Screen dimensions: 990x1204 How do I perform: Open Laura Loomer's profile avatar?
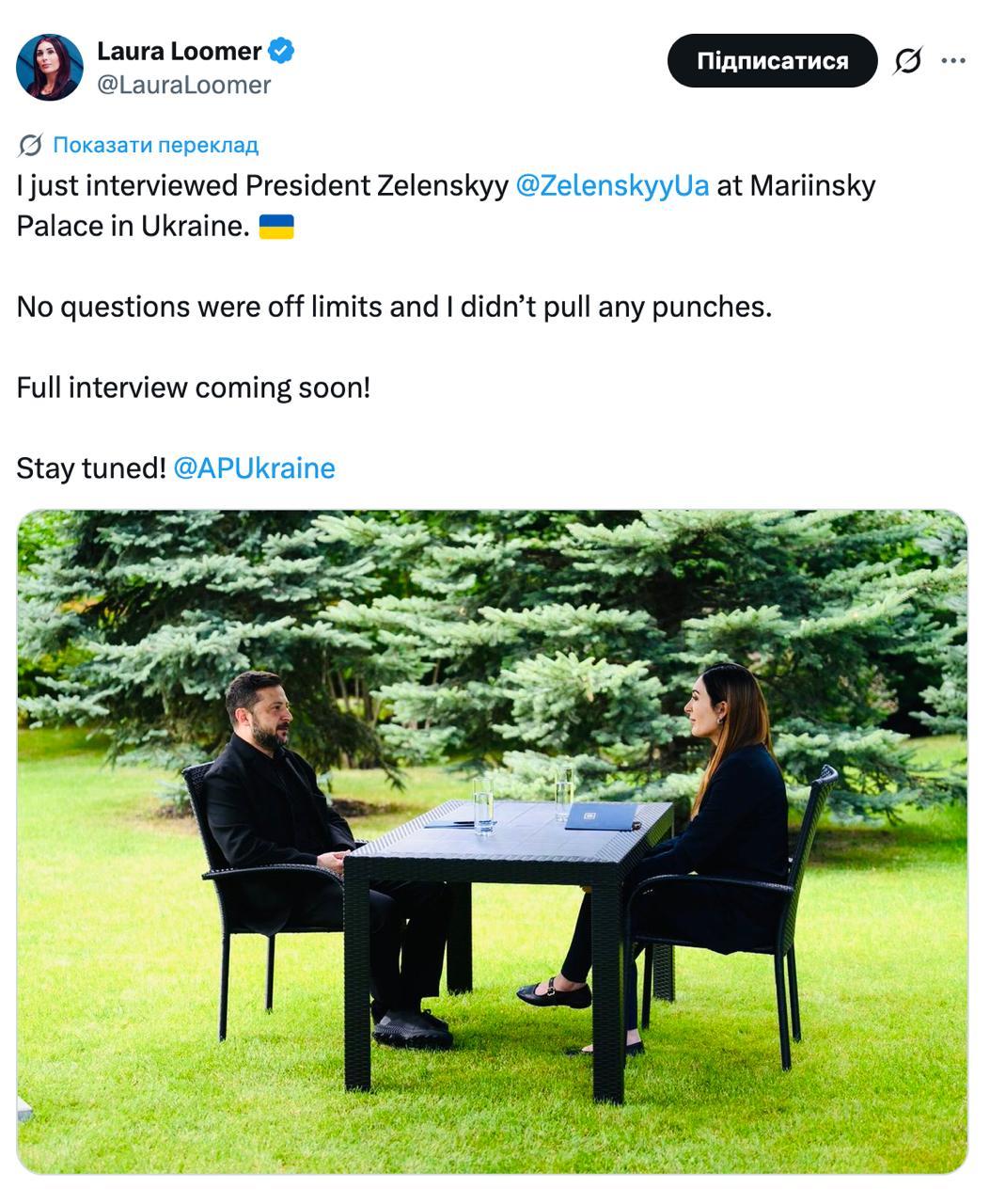click(50, 67)
